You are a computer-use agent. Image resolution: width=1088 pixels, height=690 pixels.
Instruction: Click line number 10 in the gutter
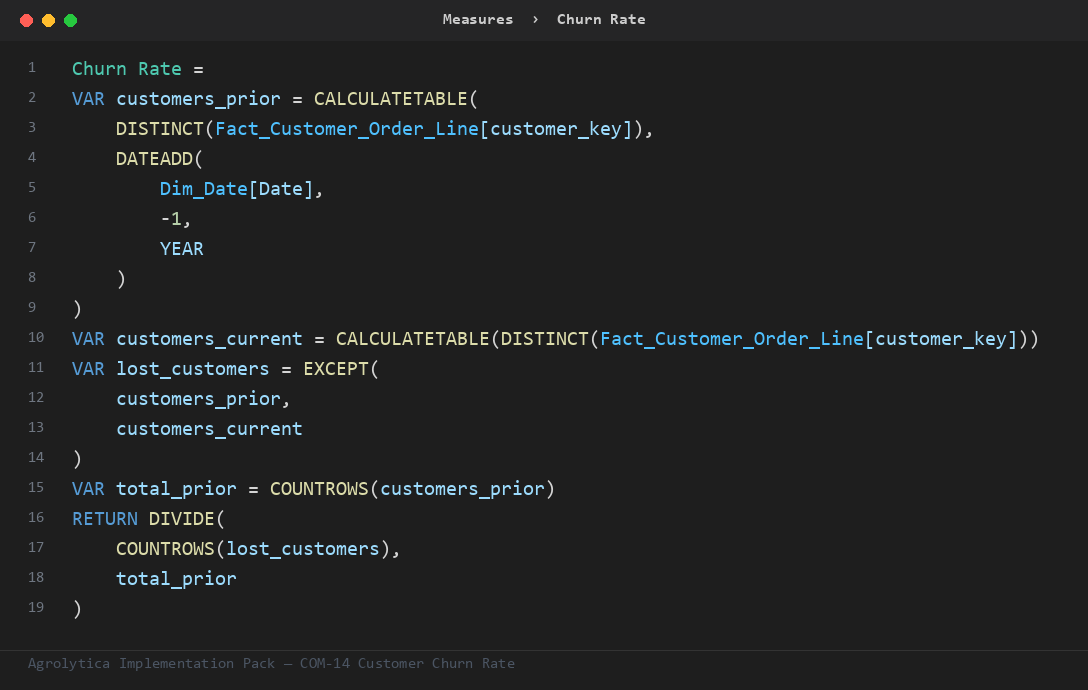[x=36, y=337]
